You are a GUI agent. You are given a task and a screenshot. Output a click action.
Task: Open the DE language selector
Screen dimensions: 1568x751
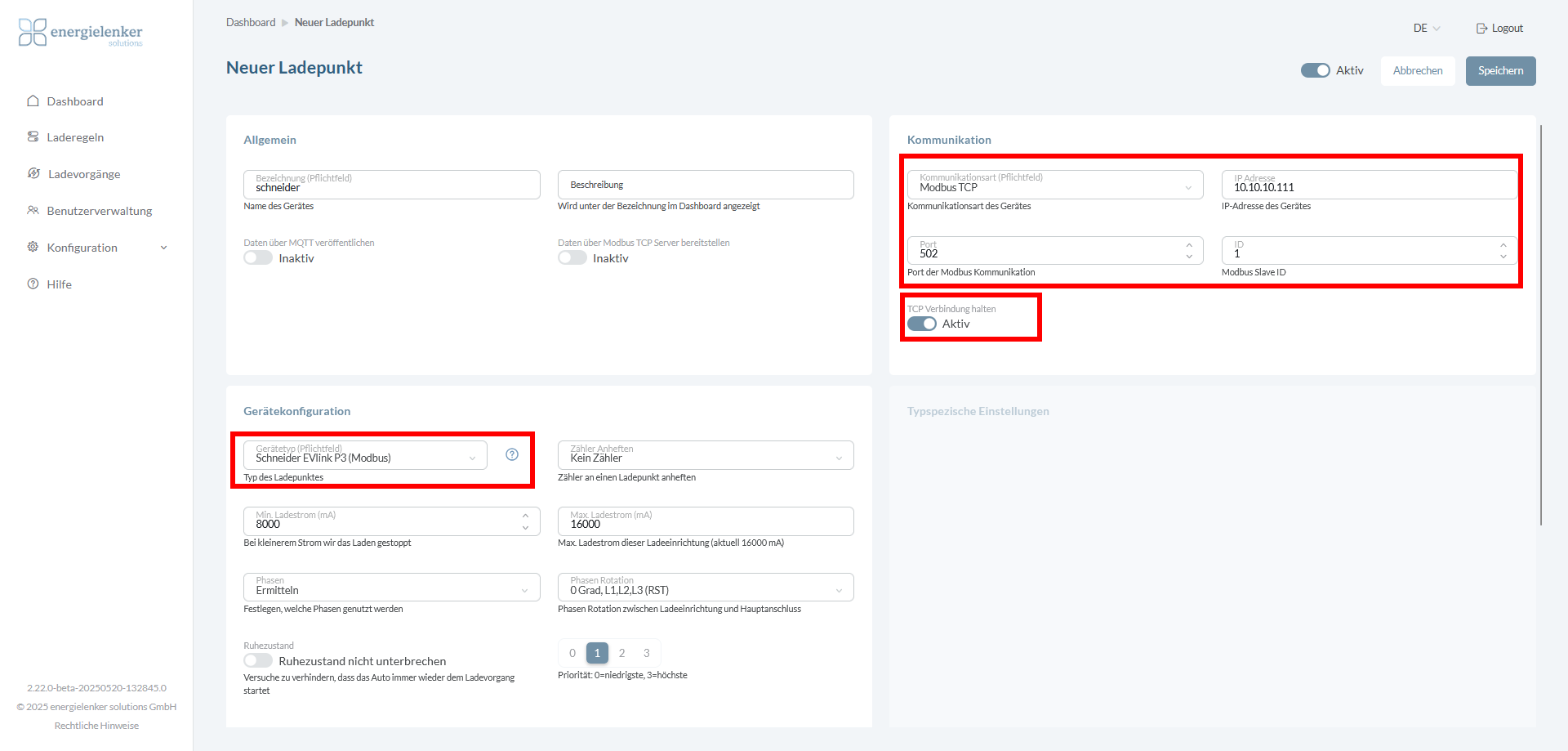pyautogui.click(x=1426, y=29)
